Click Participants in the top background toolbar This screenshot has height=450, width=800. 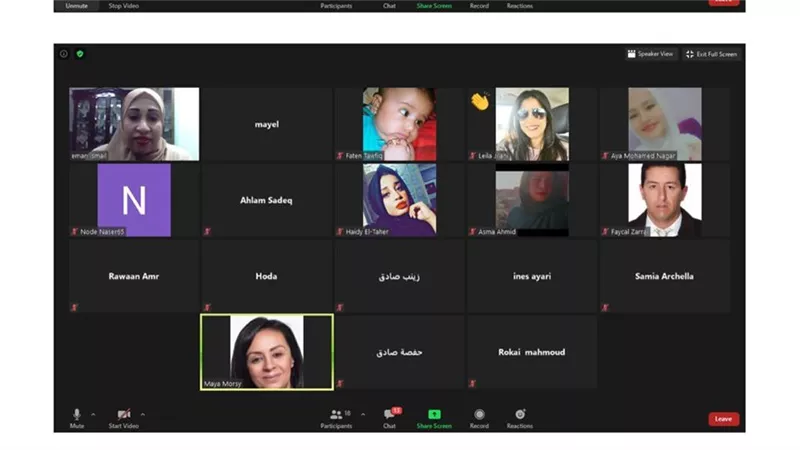pos(336,6)
